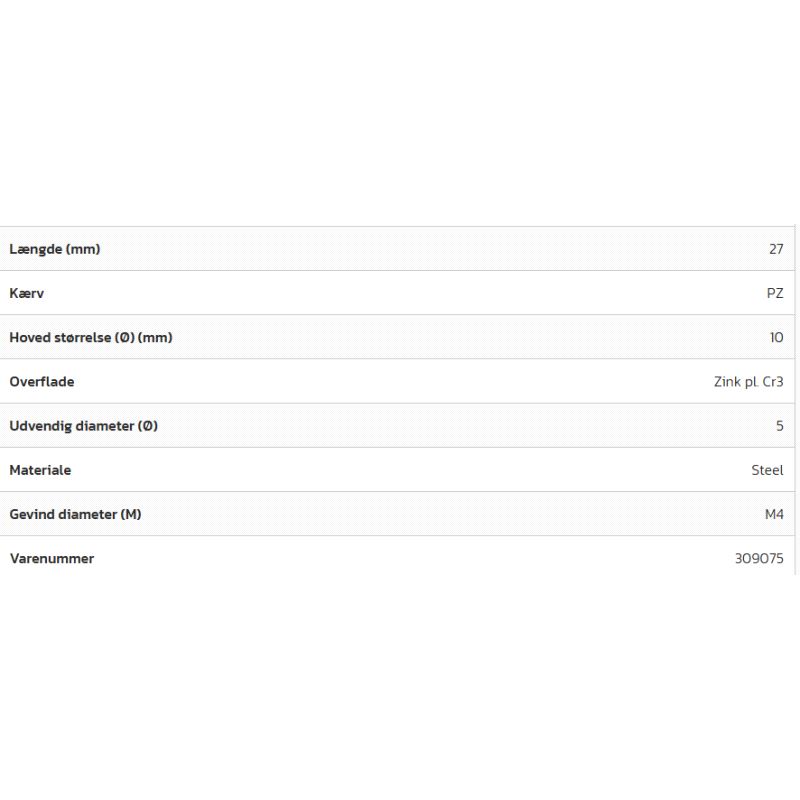Click the (Ø) symbol in Hoved størrelse
This screenshot has width=800, height=800.
tap(124, 337)
